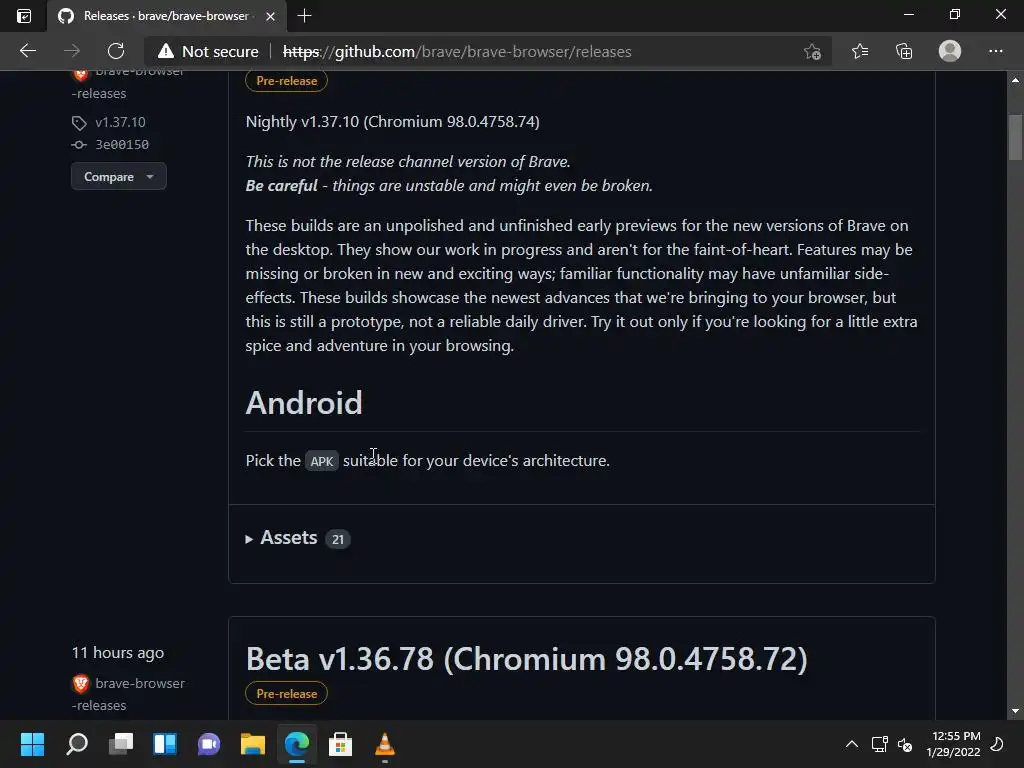Click the Pre-release badge under Beta
Viewport: 1024px width, 768px height.
click(286, 694)
